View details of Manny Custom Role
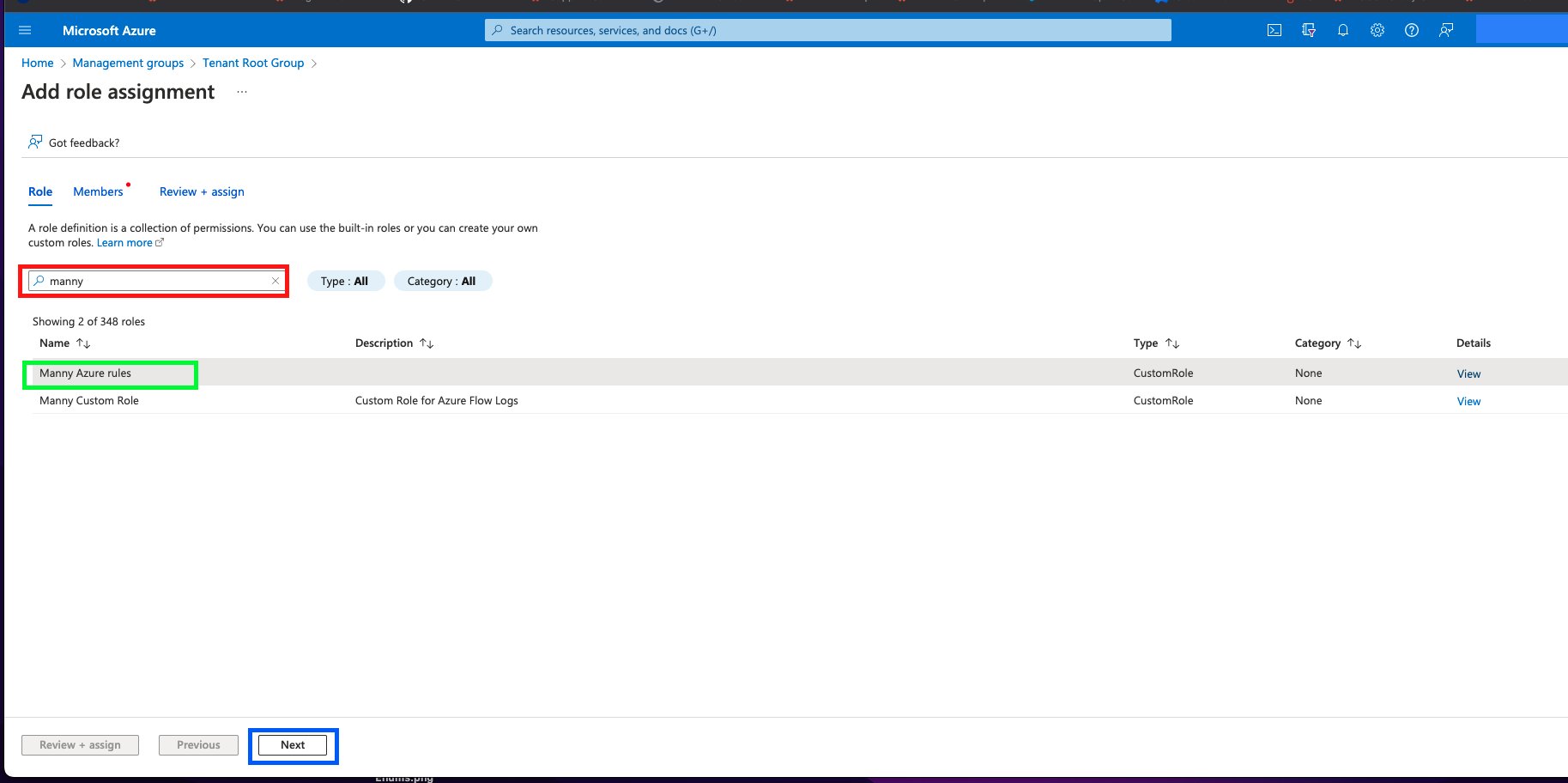The width and height of the screenshot is (1568, 783). tap(1468, 401)
